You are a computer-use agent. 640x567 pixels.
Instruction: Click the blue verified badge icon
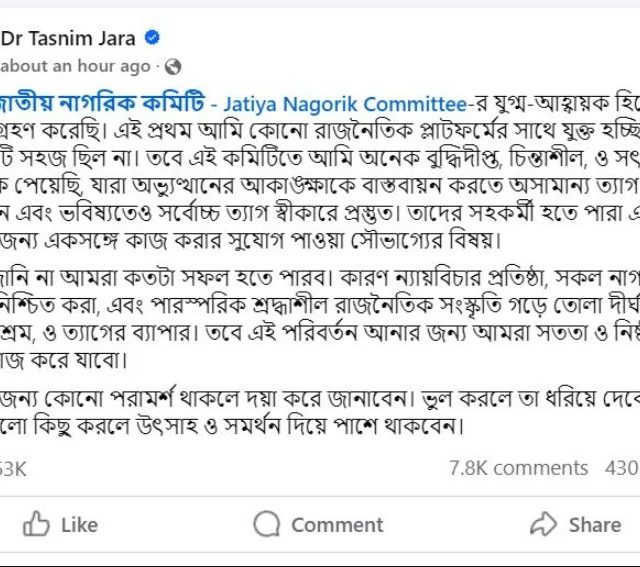[x=152, y=38]
